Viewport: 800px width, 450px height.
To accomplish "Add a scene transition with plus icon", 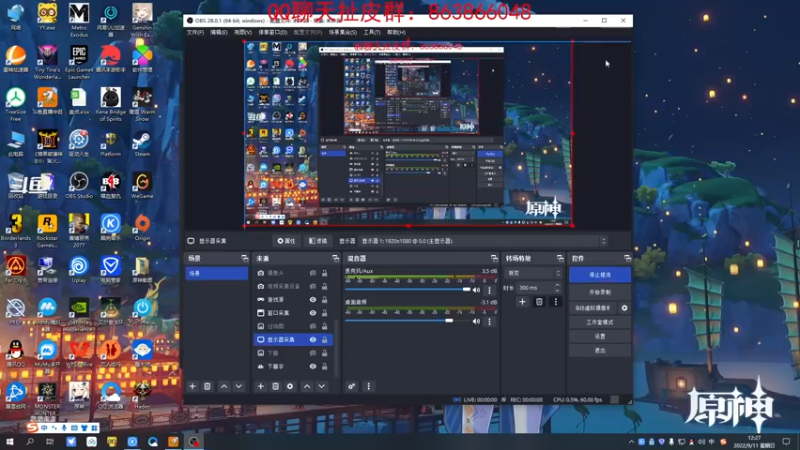I will 522,302.
